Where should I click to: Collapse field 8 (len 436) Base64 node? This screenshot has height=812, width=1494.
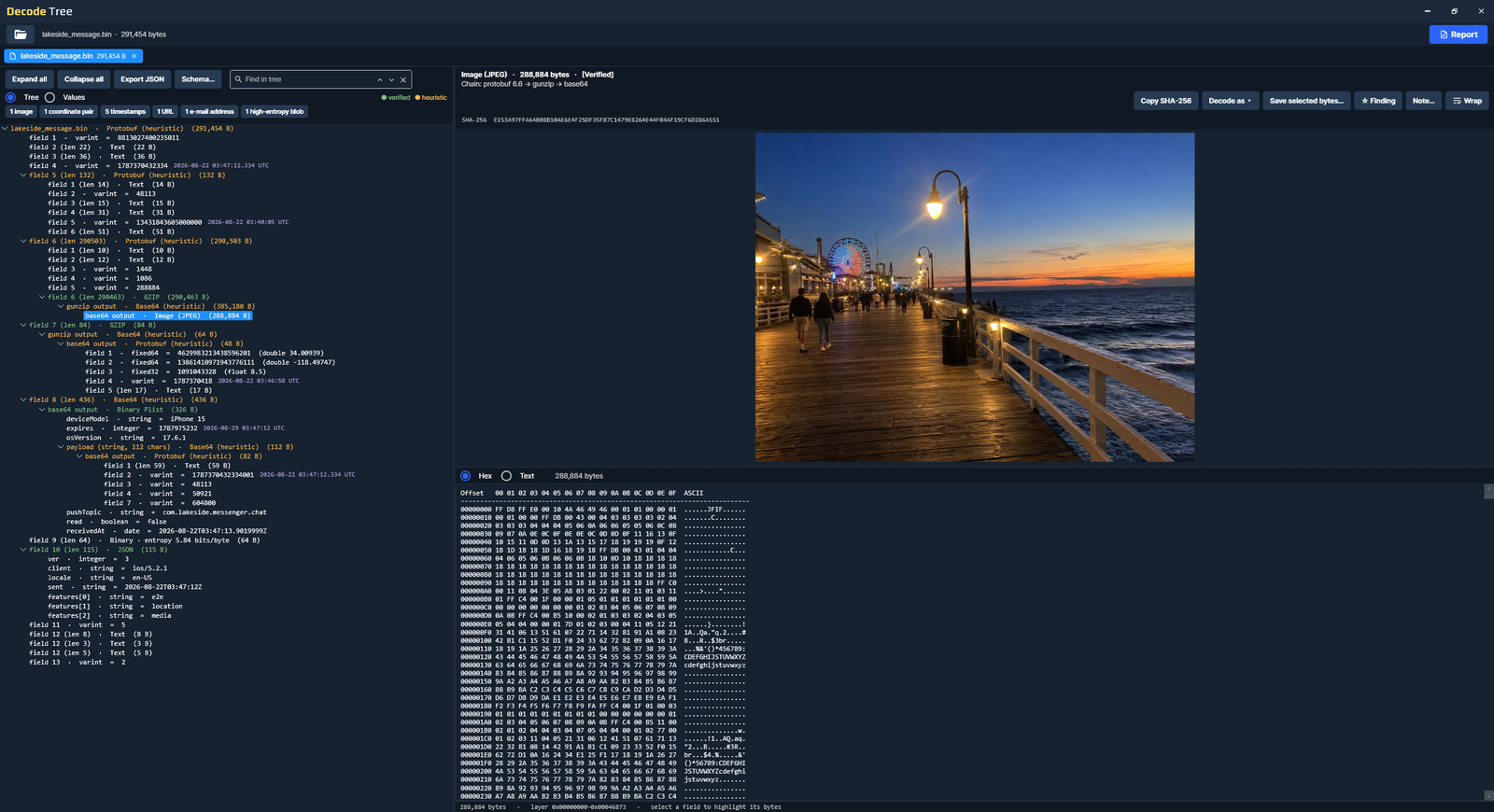(23, 399)
